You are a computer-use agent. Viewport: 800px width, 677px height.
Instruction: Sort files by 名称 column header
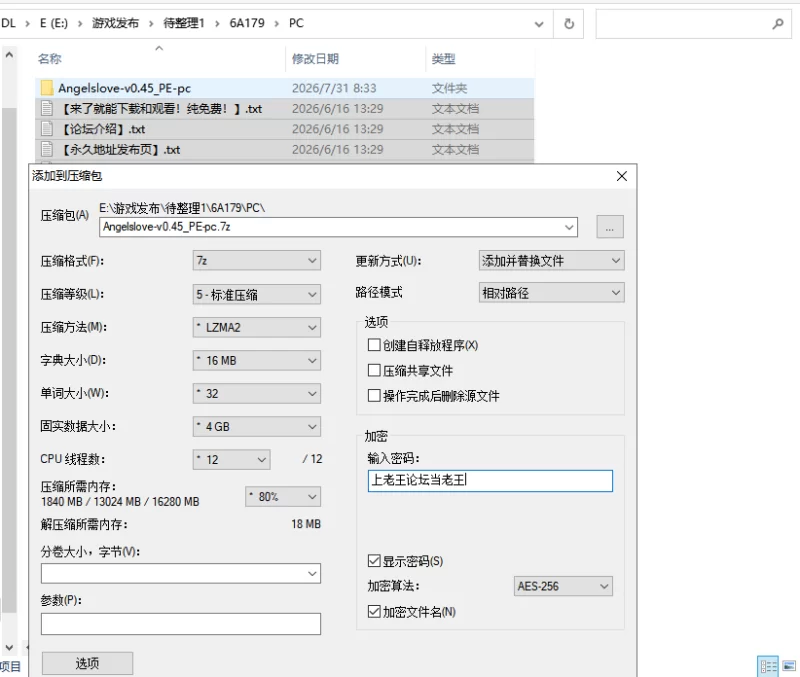click(49, 59)
